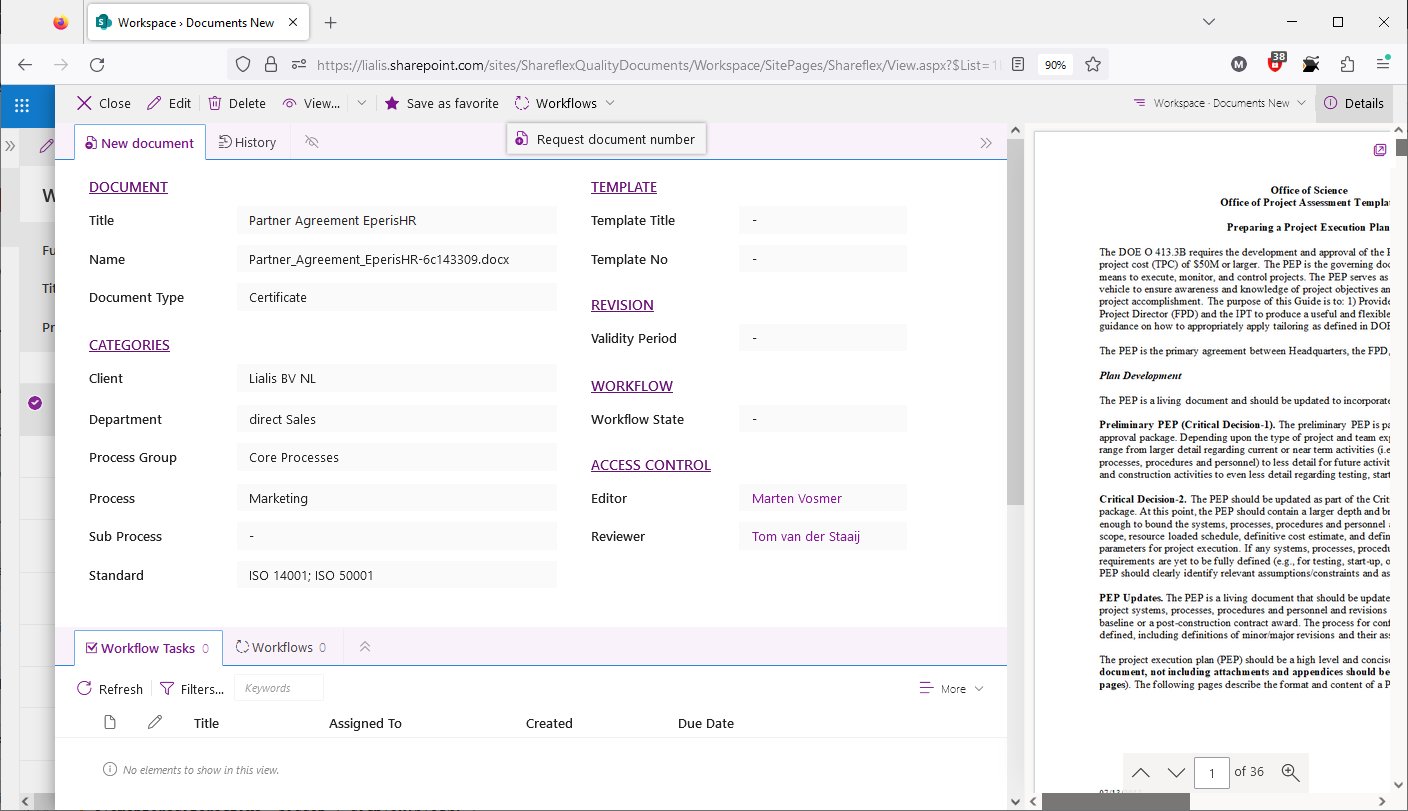Toggle the Details pane button
The height and width of the screenshot is (811, 1408).
tap(1354, 103)
